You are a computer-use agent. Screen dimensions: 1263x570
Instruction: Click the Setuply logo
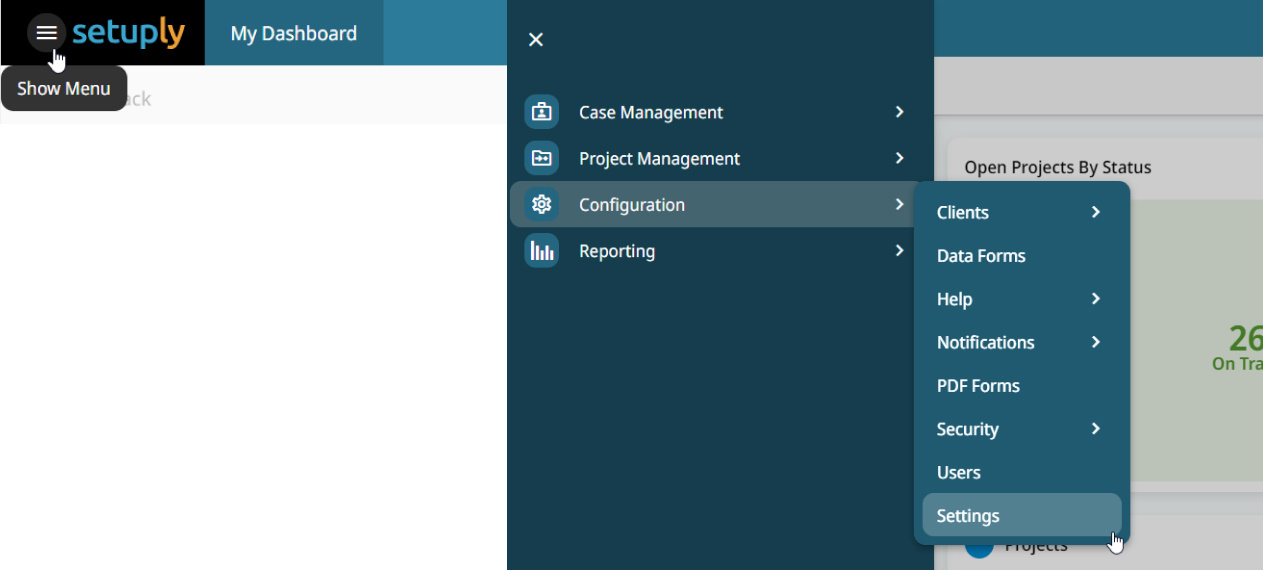(128, 33)
